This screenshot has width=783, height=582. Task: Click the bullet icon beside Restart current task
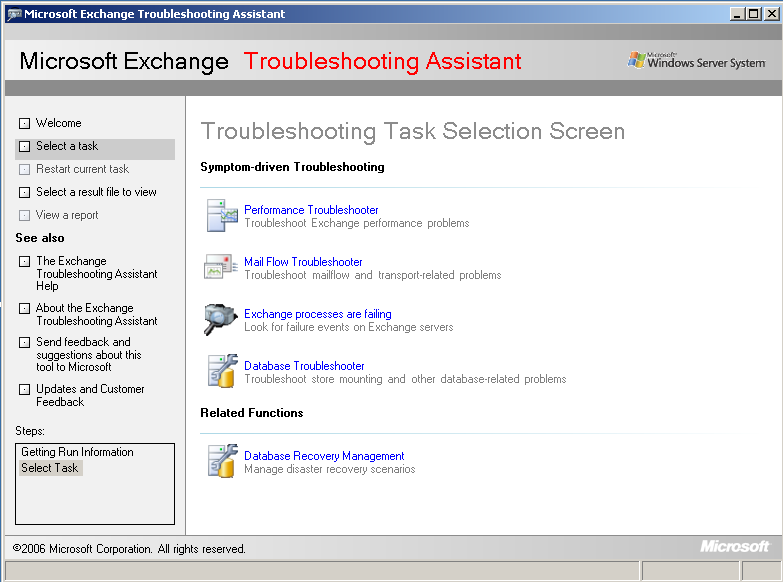click(24, 169)
